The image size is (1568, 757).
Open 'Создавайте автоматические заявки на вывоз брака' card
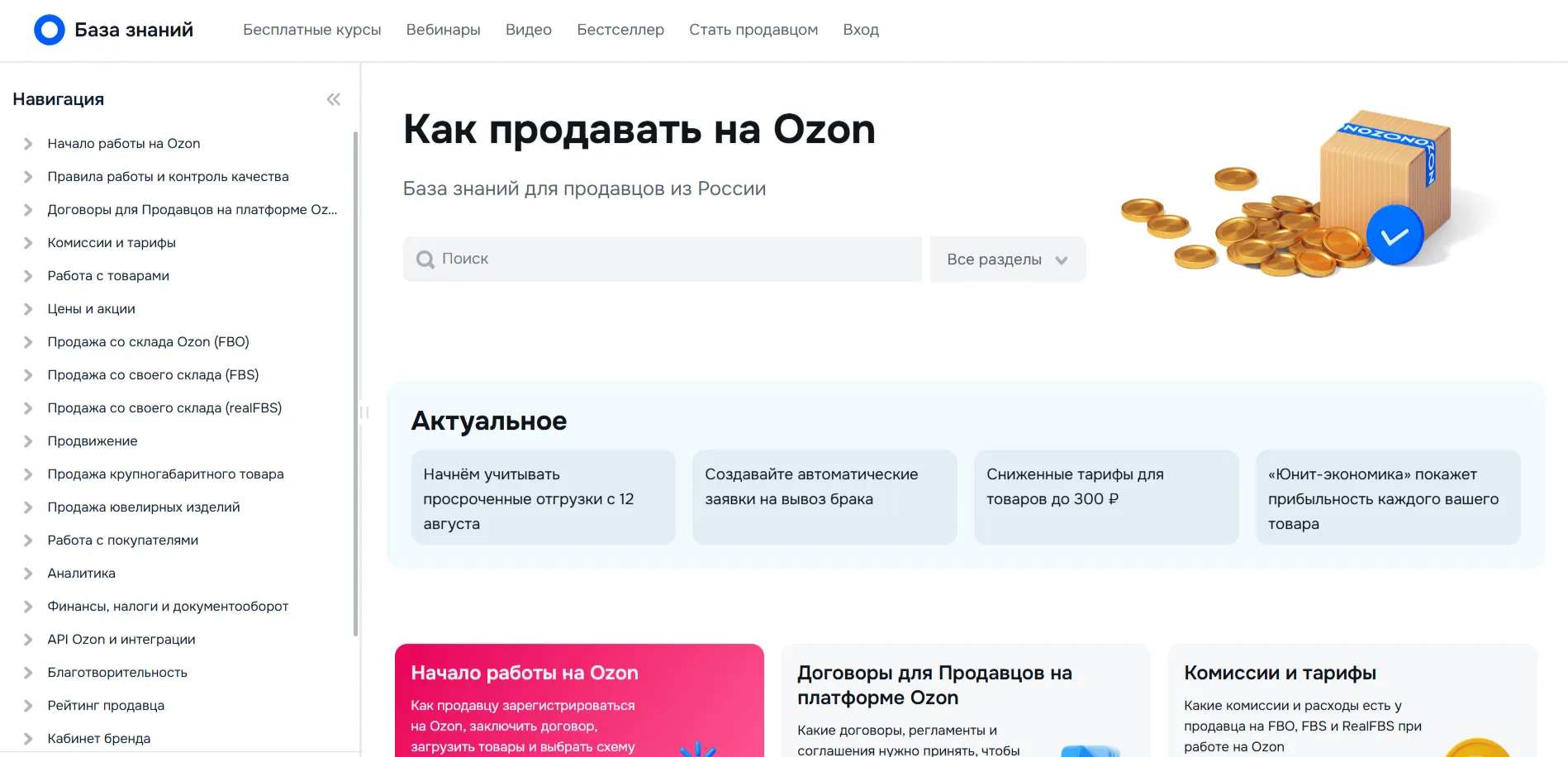tap(824, 497)
